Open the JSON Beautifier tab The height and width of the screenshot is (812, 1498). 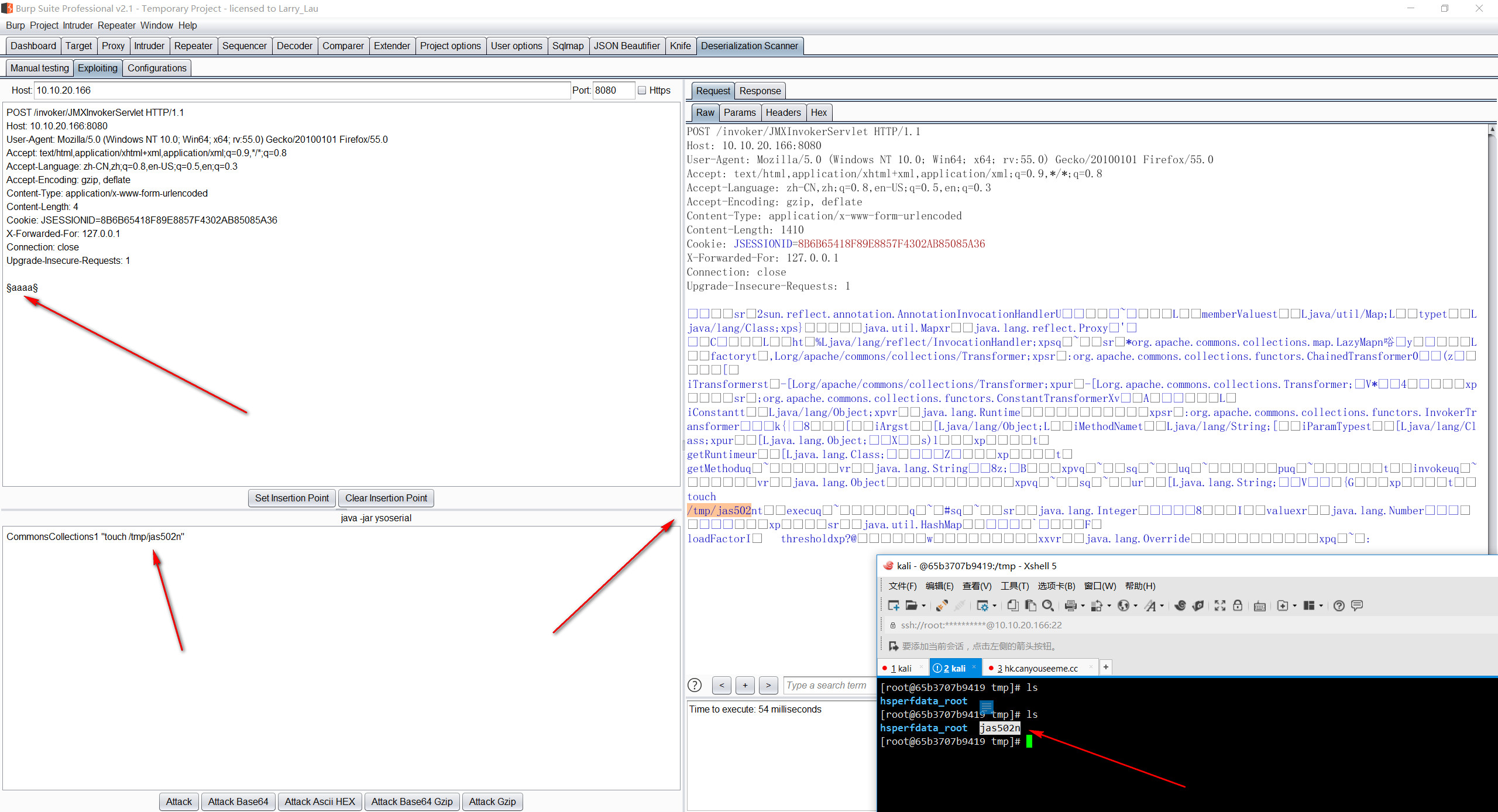[627, 46]
